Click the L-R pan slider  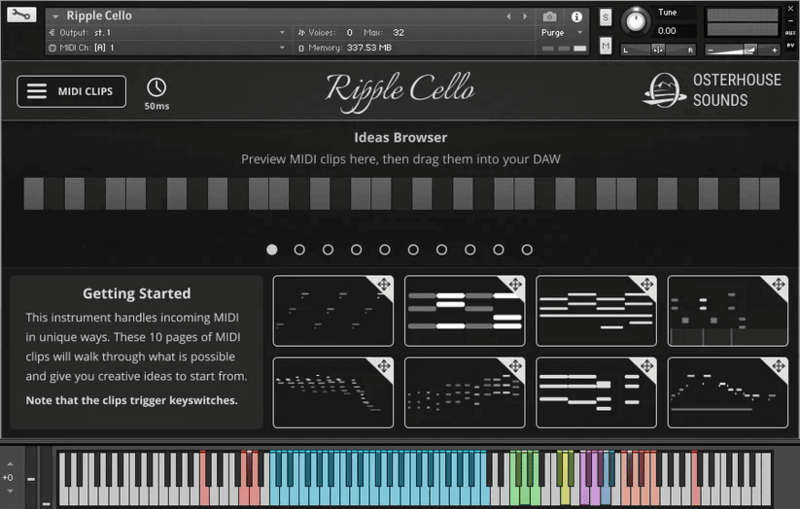coord(657,50)
